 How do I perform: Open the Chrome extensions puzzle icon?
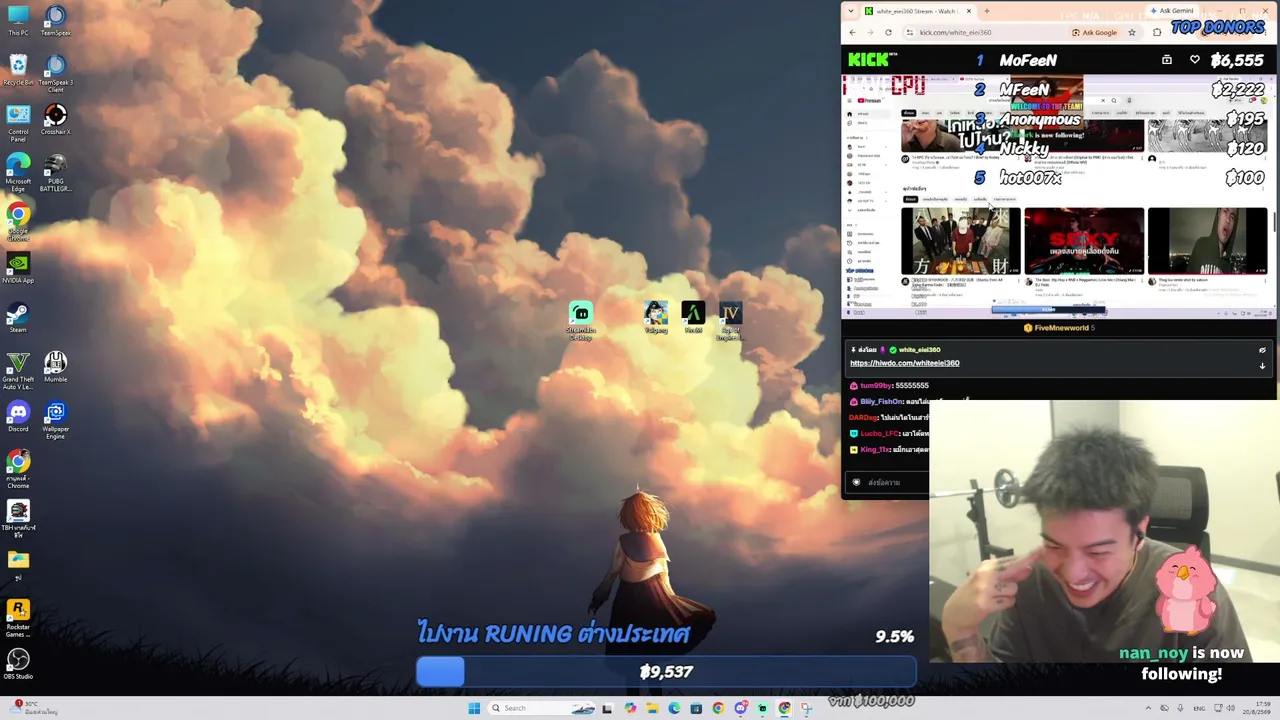point(1157,32)
